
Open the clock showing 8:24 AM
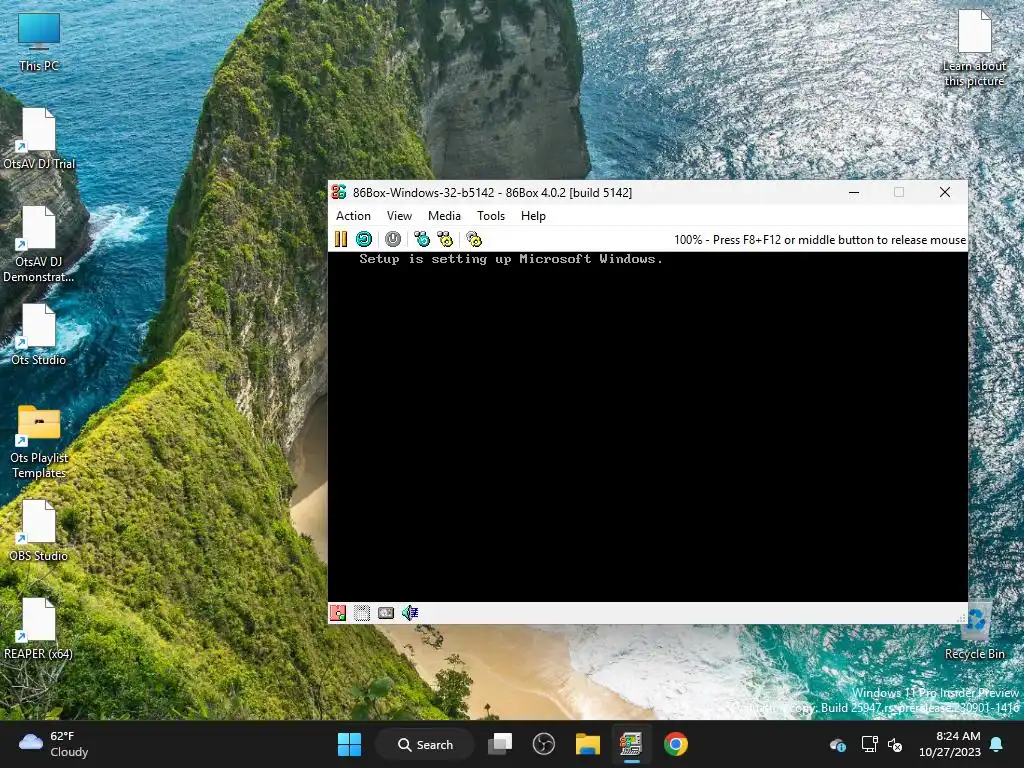(x=950, y=744)
